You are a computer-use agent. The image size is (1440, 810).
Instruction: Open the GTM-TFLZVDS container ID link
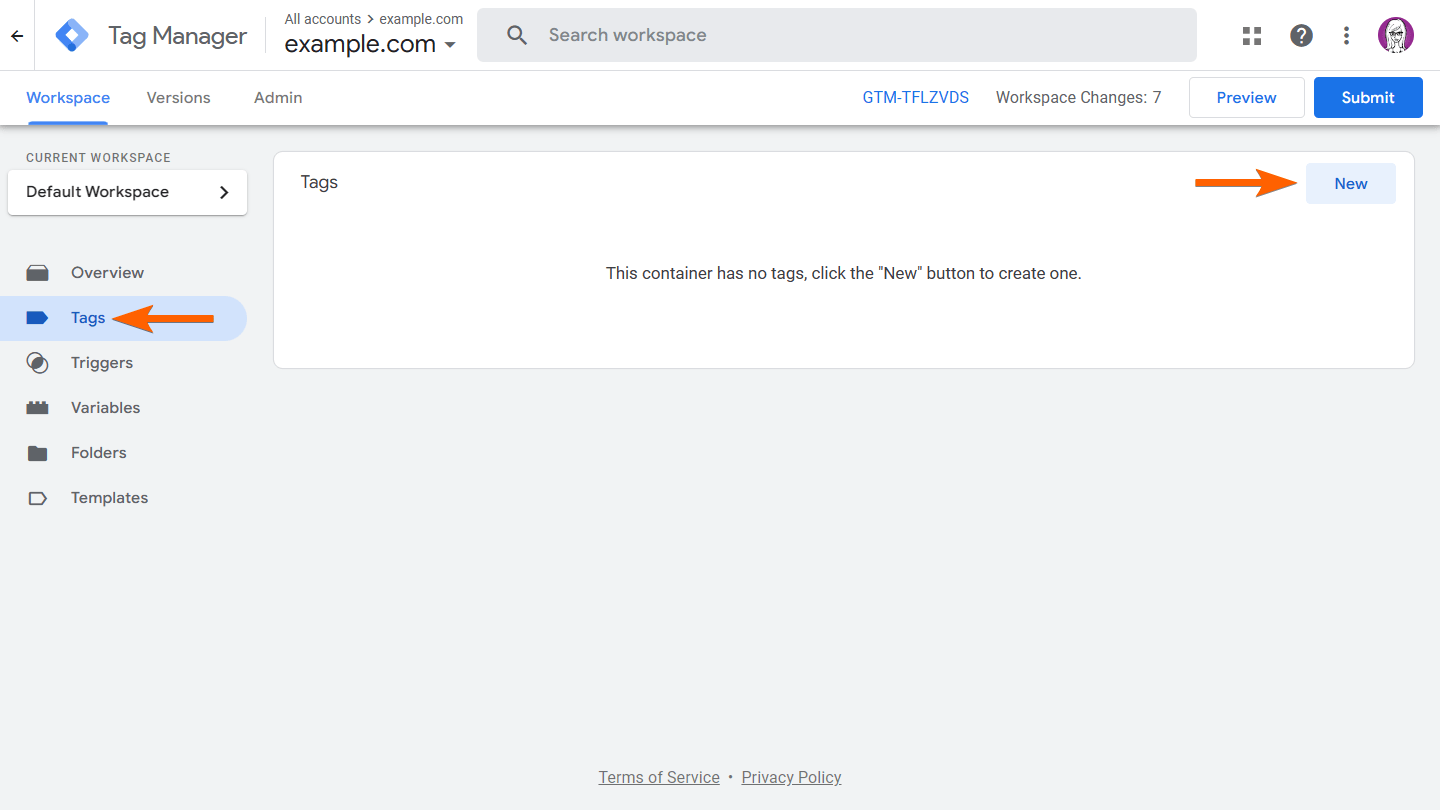[x=915, y=98]
